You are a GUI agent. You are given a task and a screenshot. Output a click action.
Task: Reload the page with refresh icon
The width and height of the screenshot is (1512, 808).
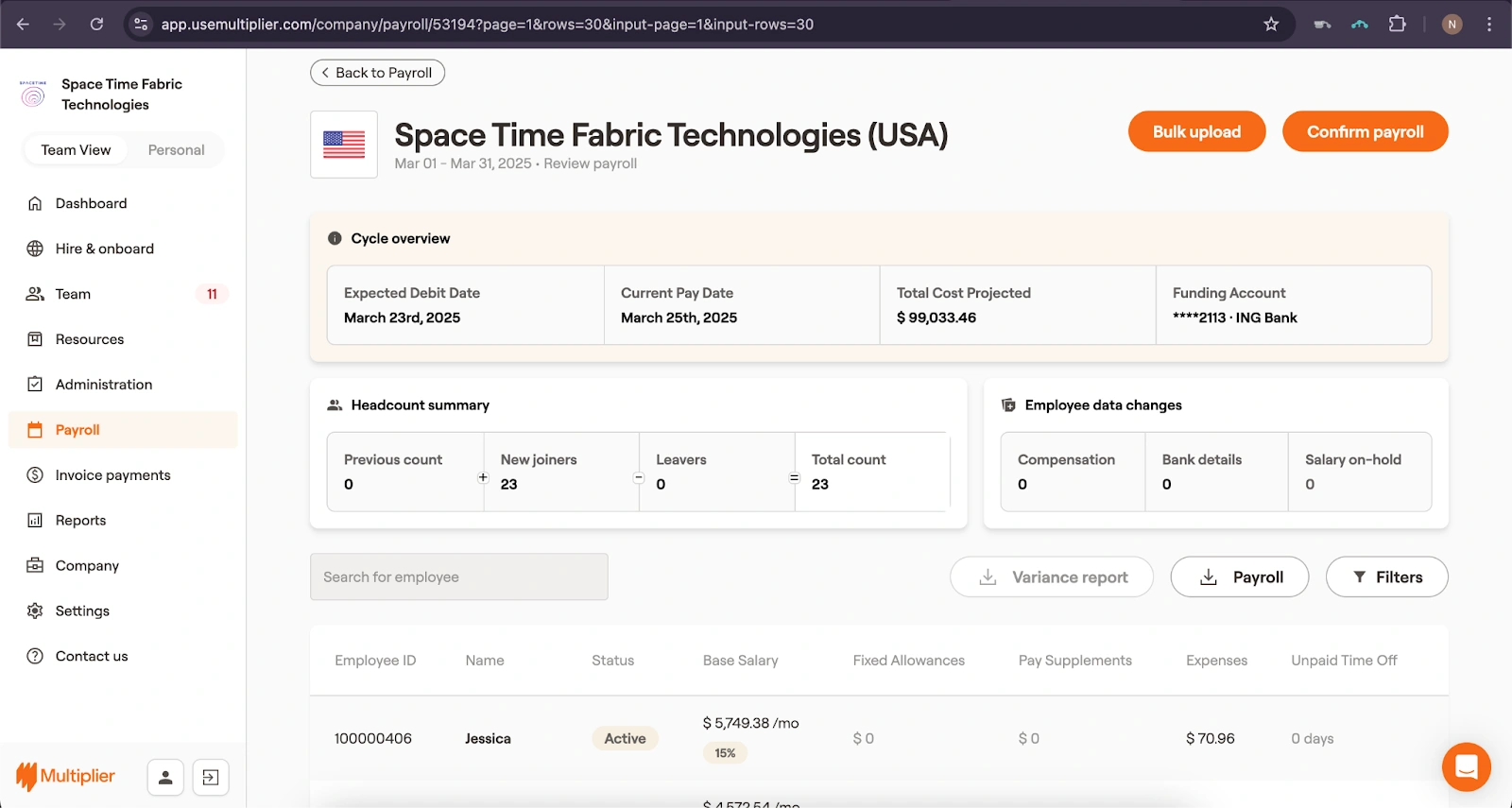[x=96, y=25]
